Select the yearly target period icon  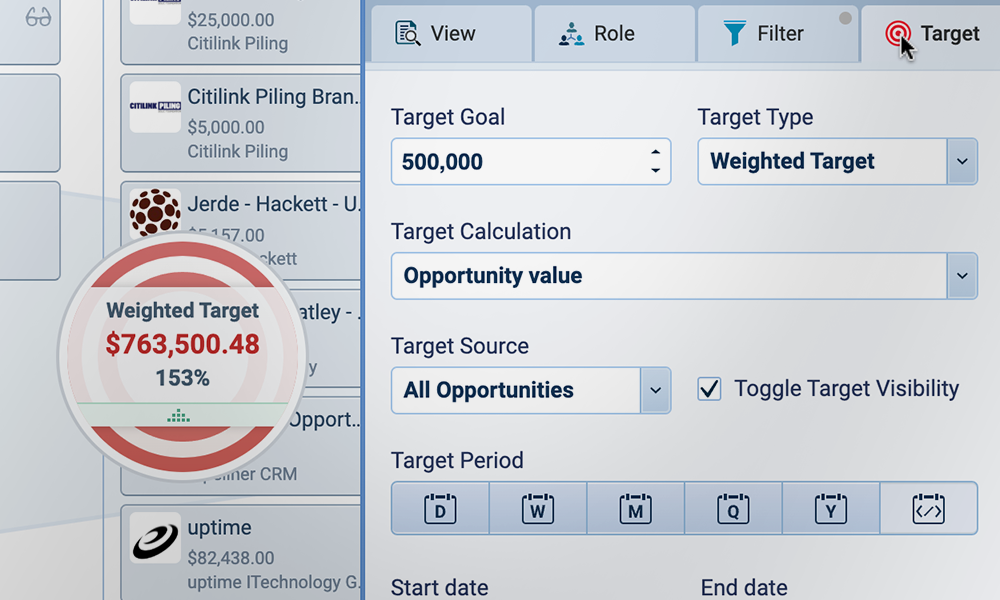(x=831, y=509)
